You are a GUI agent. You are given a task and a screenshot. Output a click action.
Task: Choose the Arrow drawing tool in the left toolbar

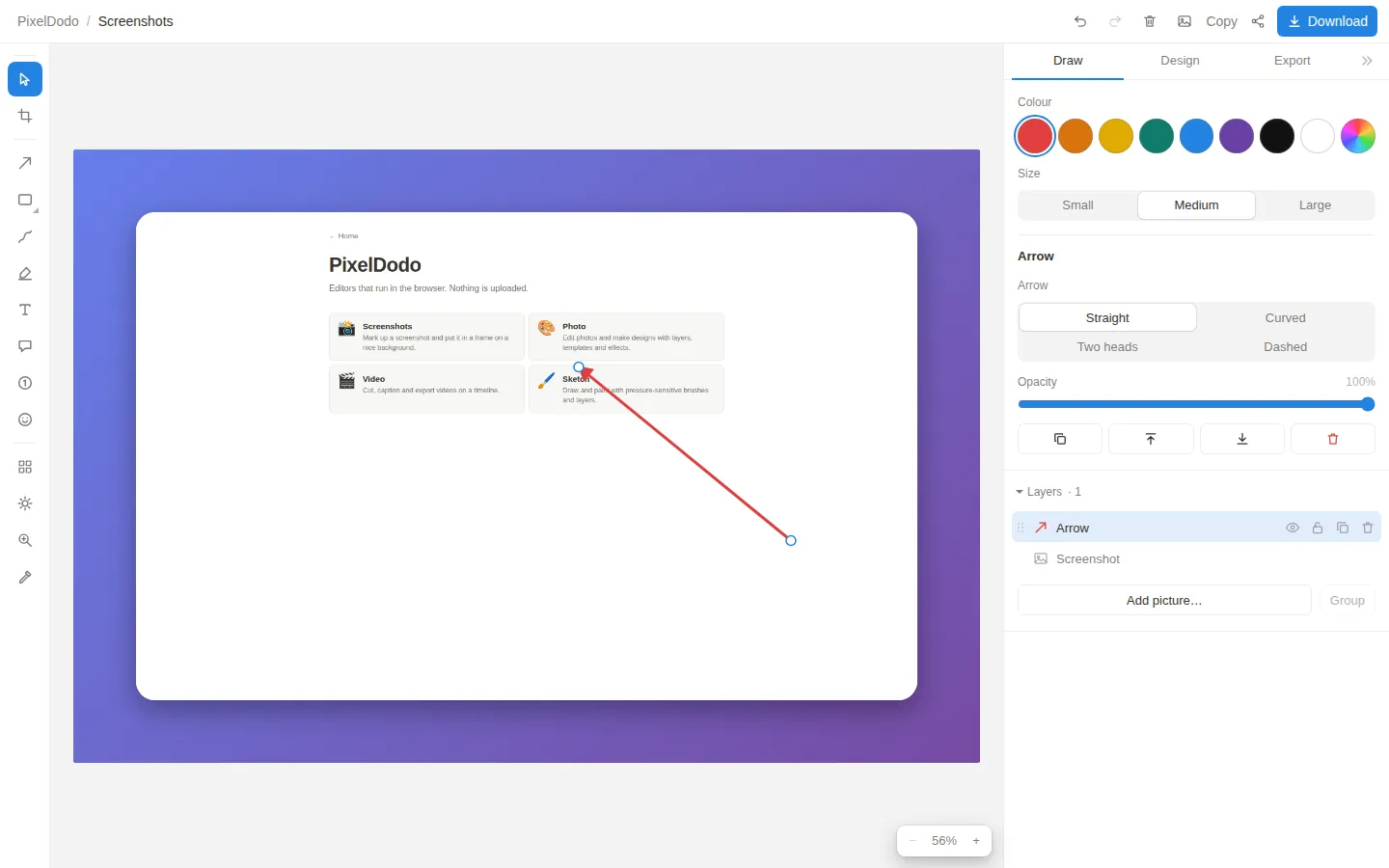(25, 163)
